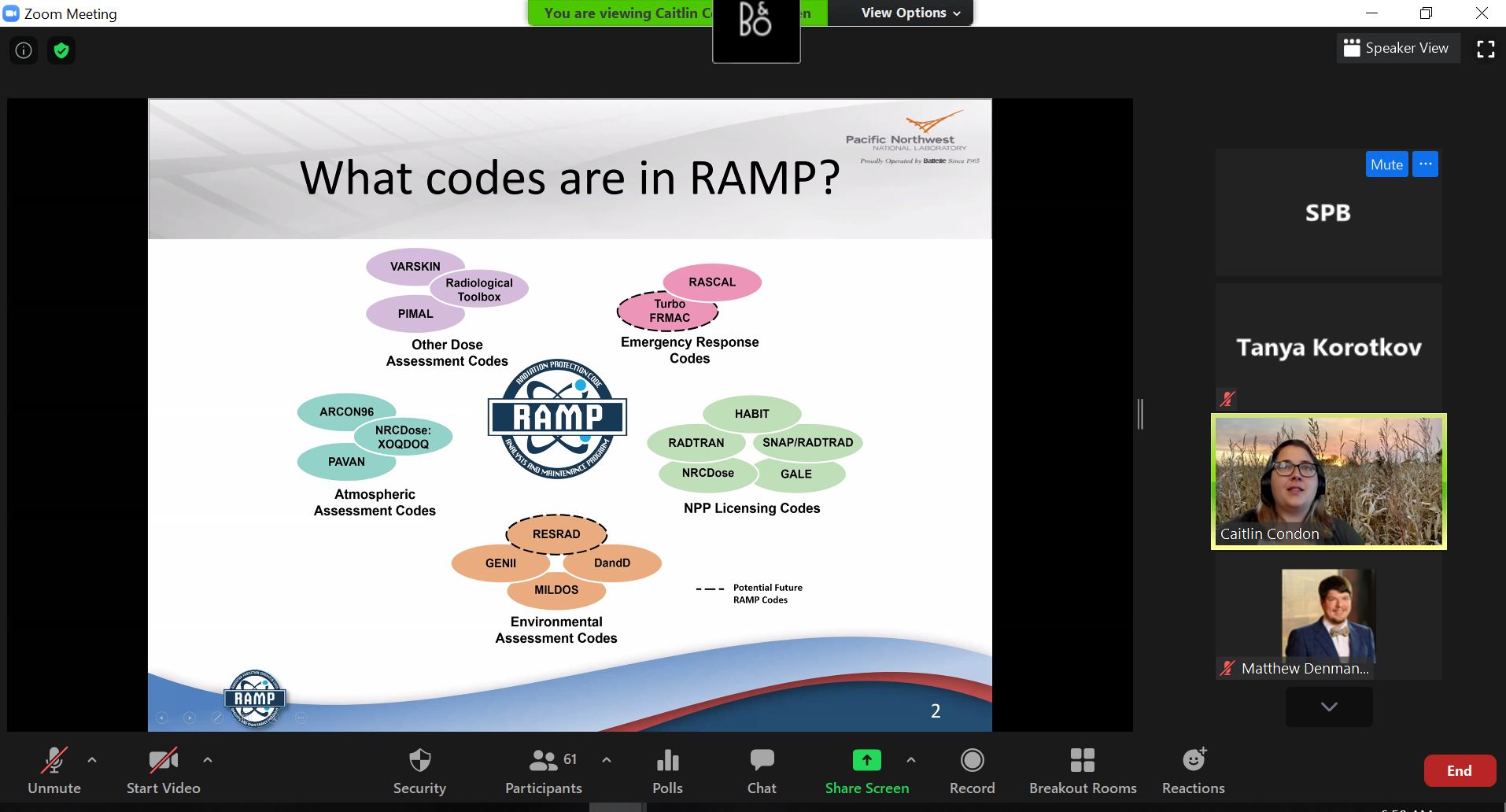Click the 'Potential Future RAMP Codes' legend
Screen dimensions: 1506x812
pyautogui.click(x=750, y=593)
